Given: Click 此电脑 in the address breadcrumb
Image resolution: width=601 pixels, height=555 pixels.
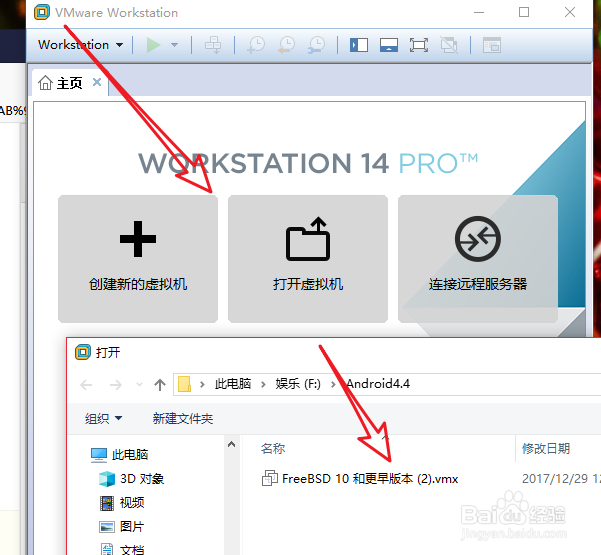Looking at the screenshot, I should (x=233, y=384).
